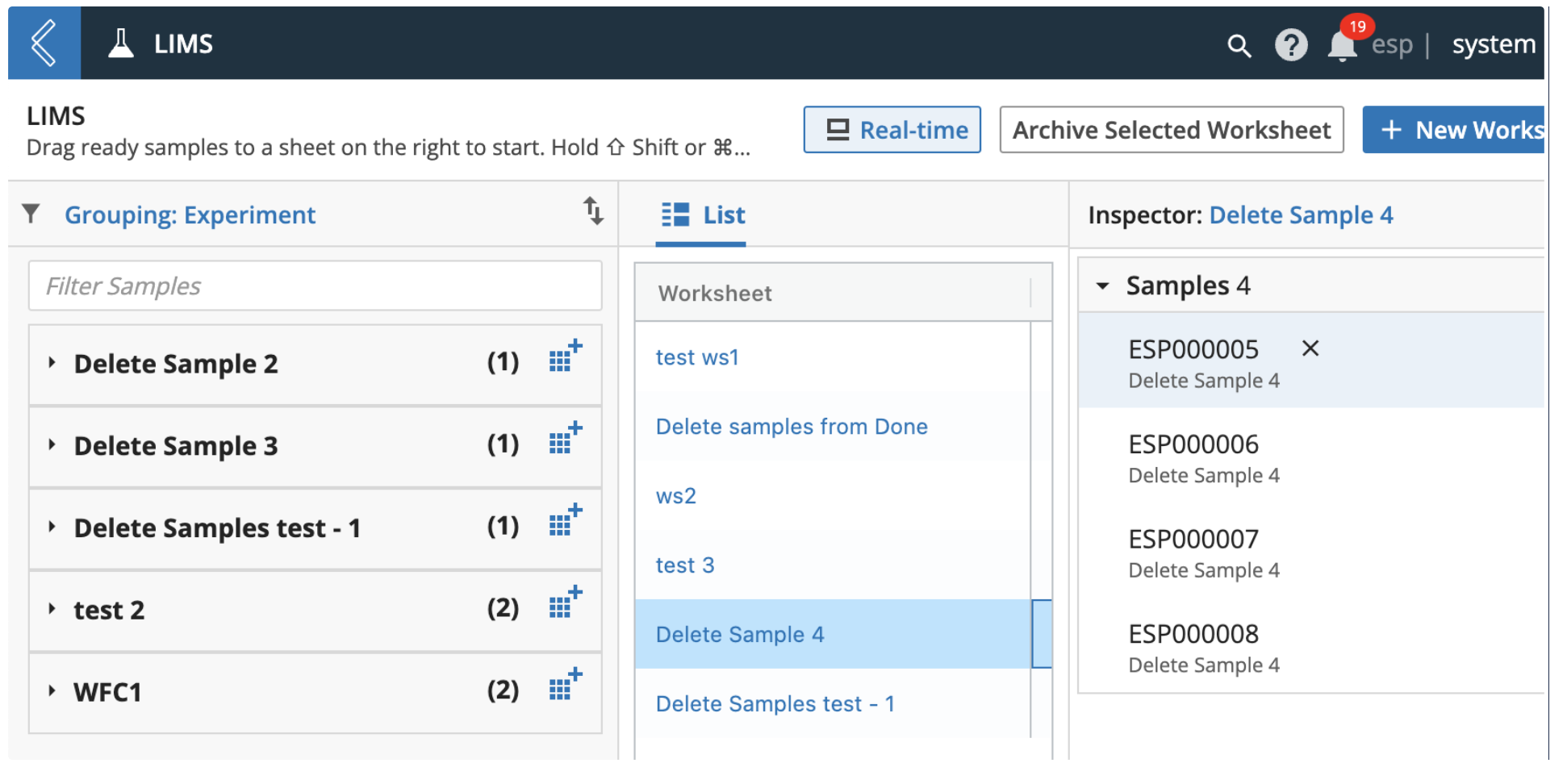The height and width of the screenshot is (784, 1567).
Task: Click the system user menu
Action: (1494, 44)
